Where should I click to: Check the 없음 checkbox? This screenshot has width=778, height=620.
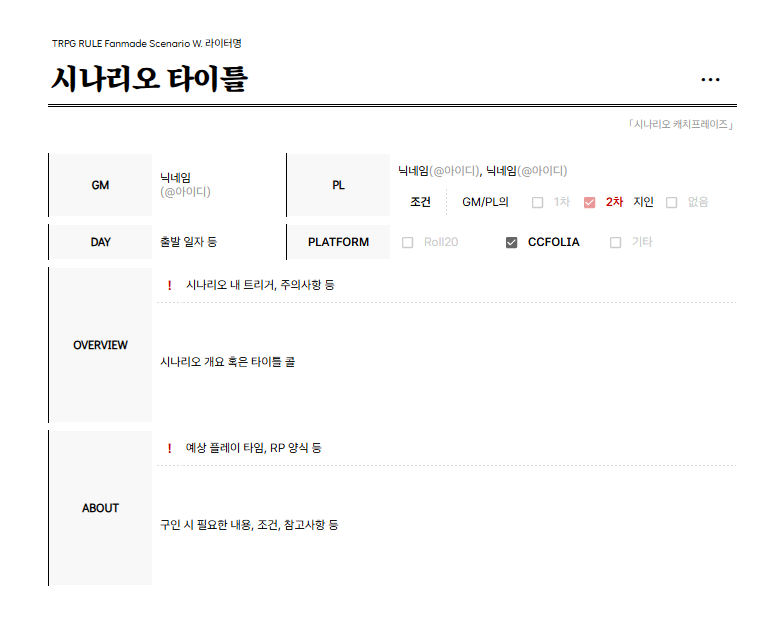coord(671,202)
